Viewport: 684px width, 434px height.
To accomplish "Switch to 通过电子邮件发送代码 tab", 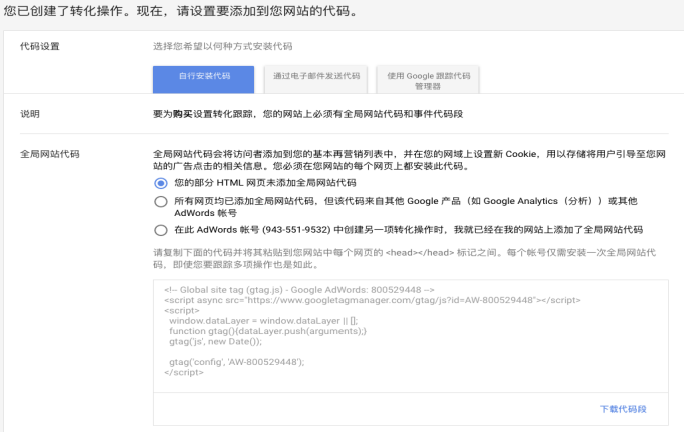I will [316, 79].
